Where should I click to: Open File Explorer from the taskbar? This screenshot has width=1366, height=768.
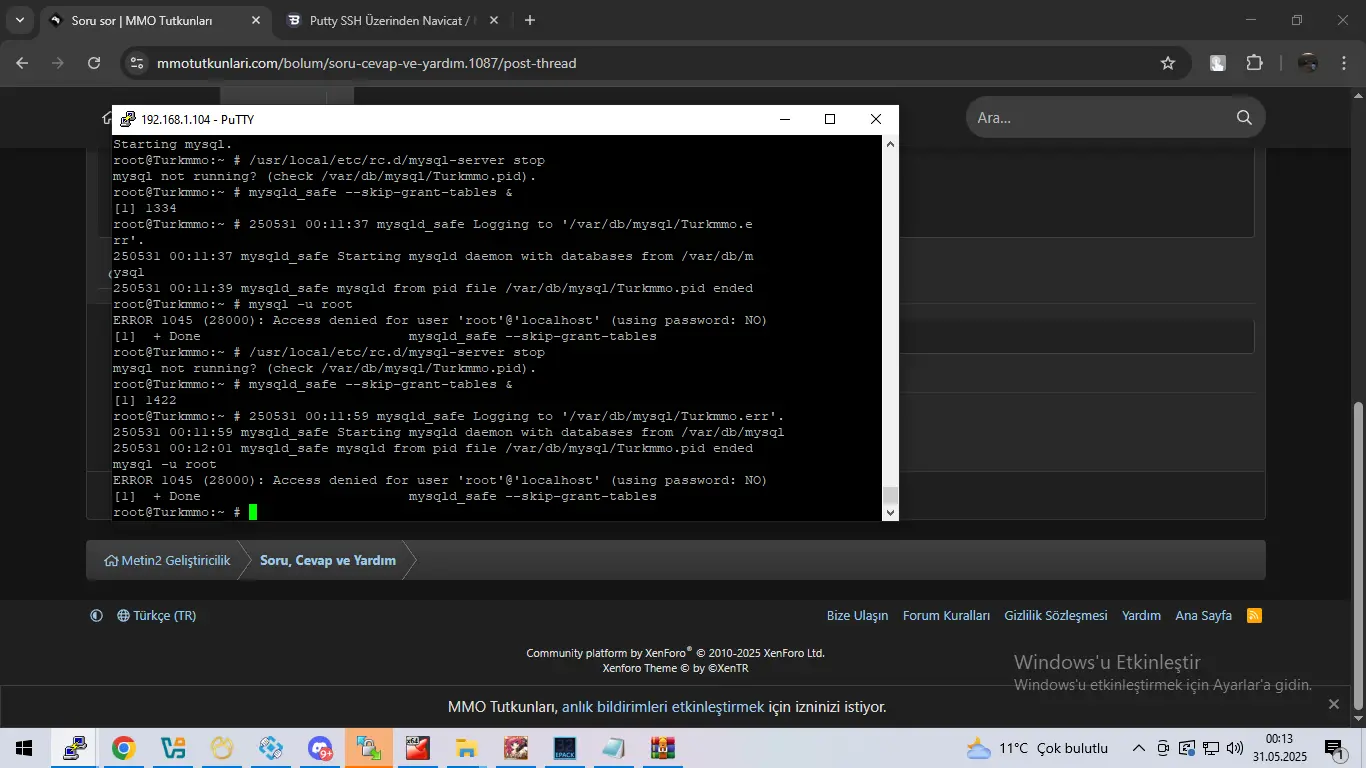point(466,748)
